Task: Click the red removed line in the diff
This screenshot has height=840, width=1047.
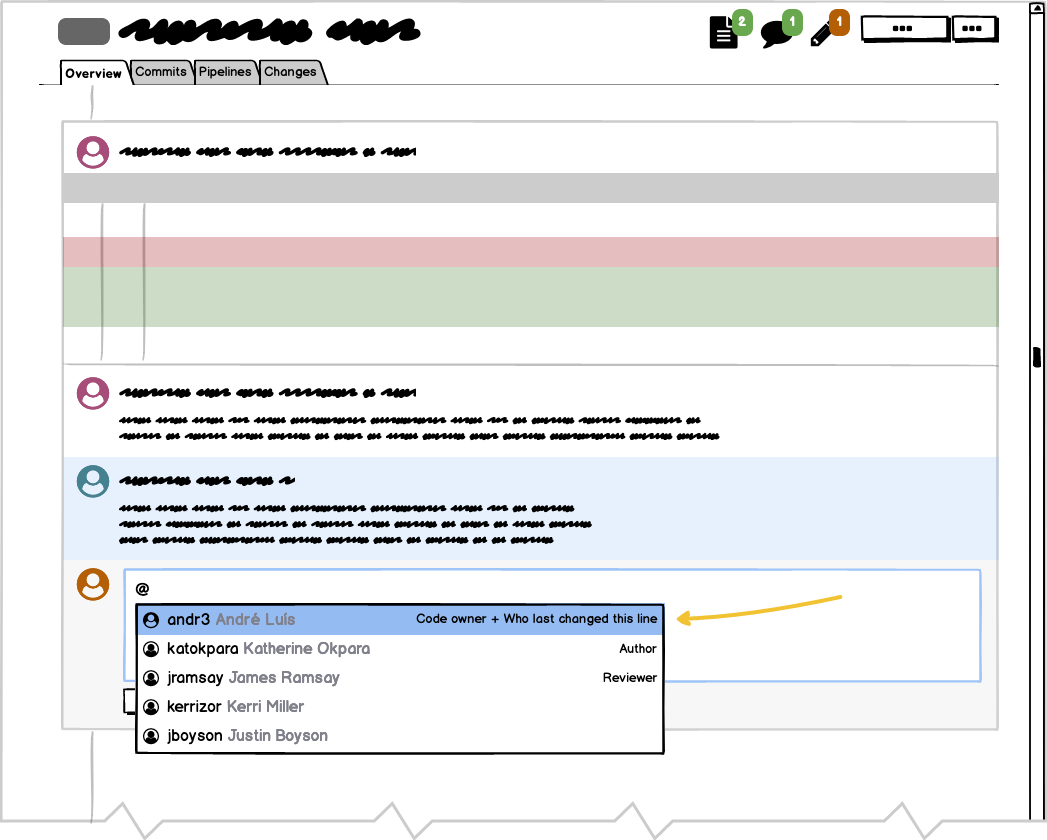Action: 530,252
